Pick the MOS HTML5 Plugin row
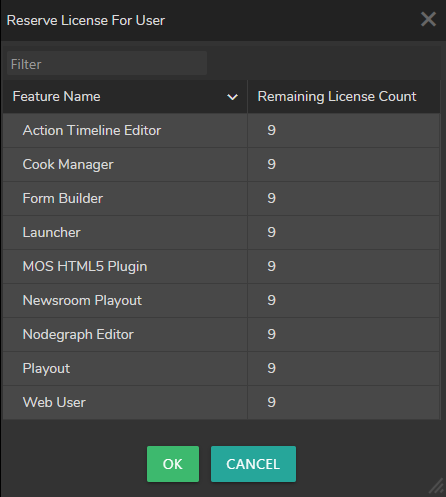 click(x=222, y=266)
